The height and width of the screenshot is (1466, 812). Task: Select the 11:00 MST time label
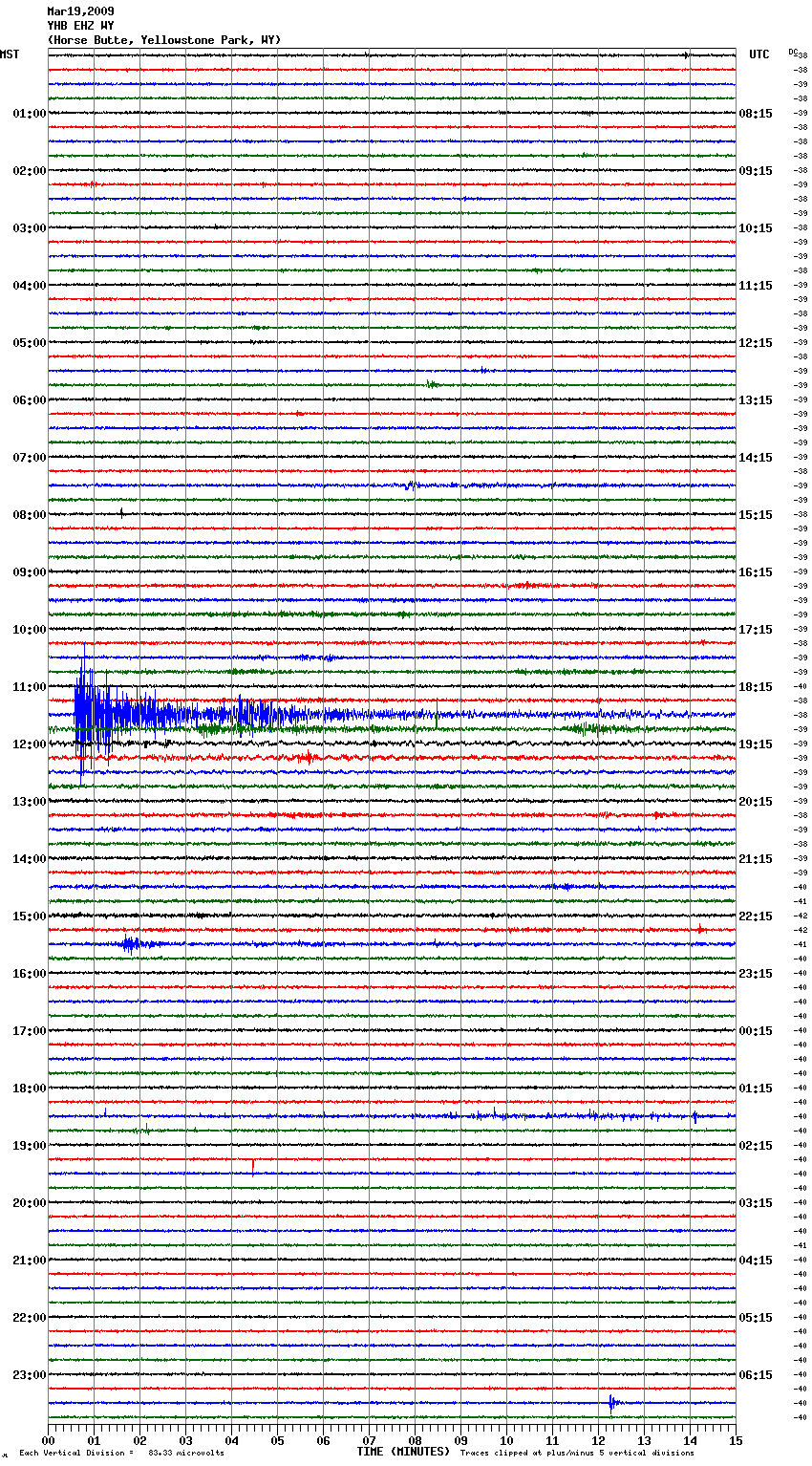pos(29,687)
